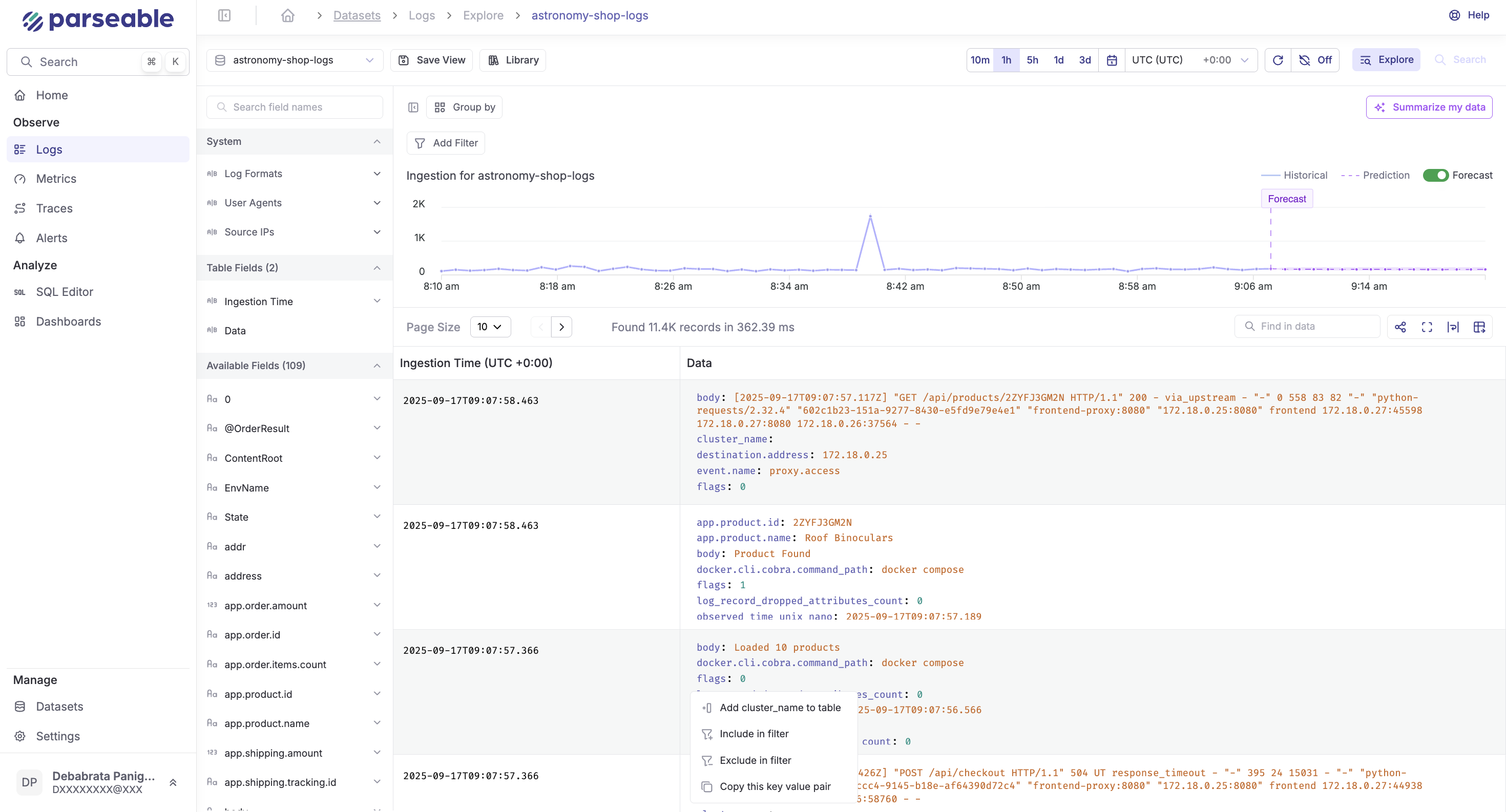Open Settings under Manage

[x=98, y=737]
